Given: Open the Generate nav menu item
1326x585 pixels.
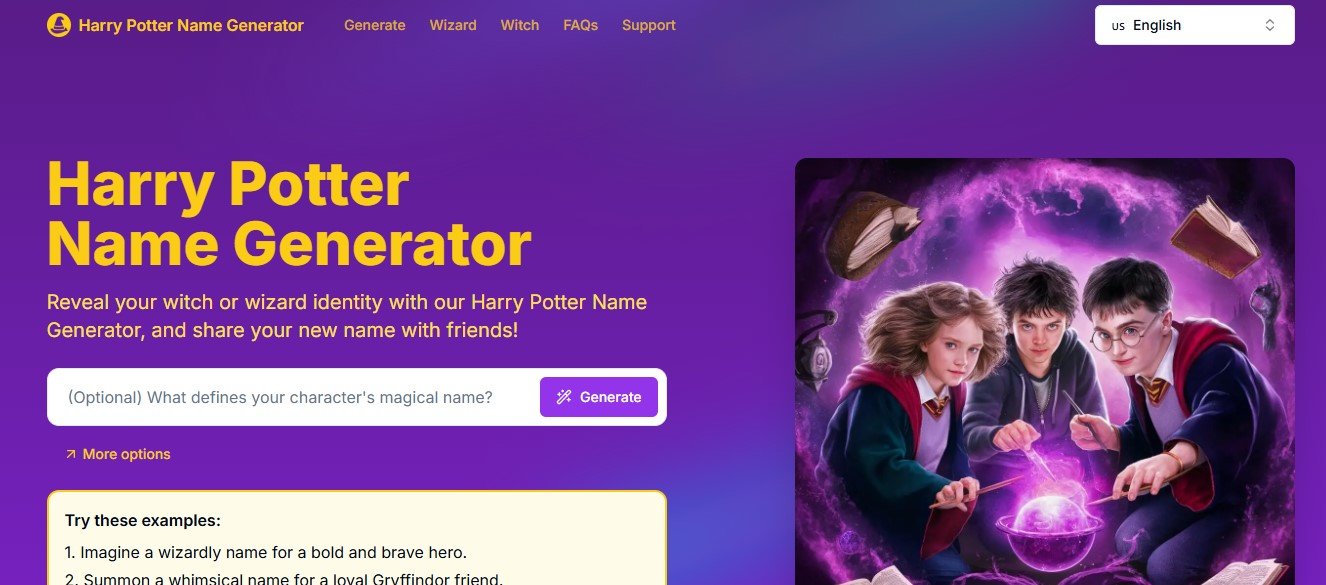Looking at the screenshot, I should [375, 25].
